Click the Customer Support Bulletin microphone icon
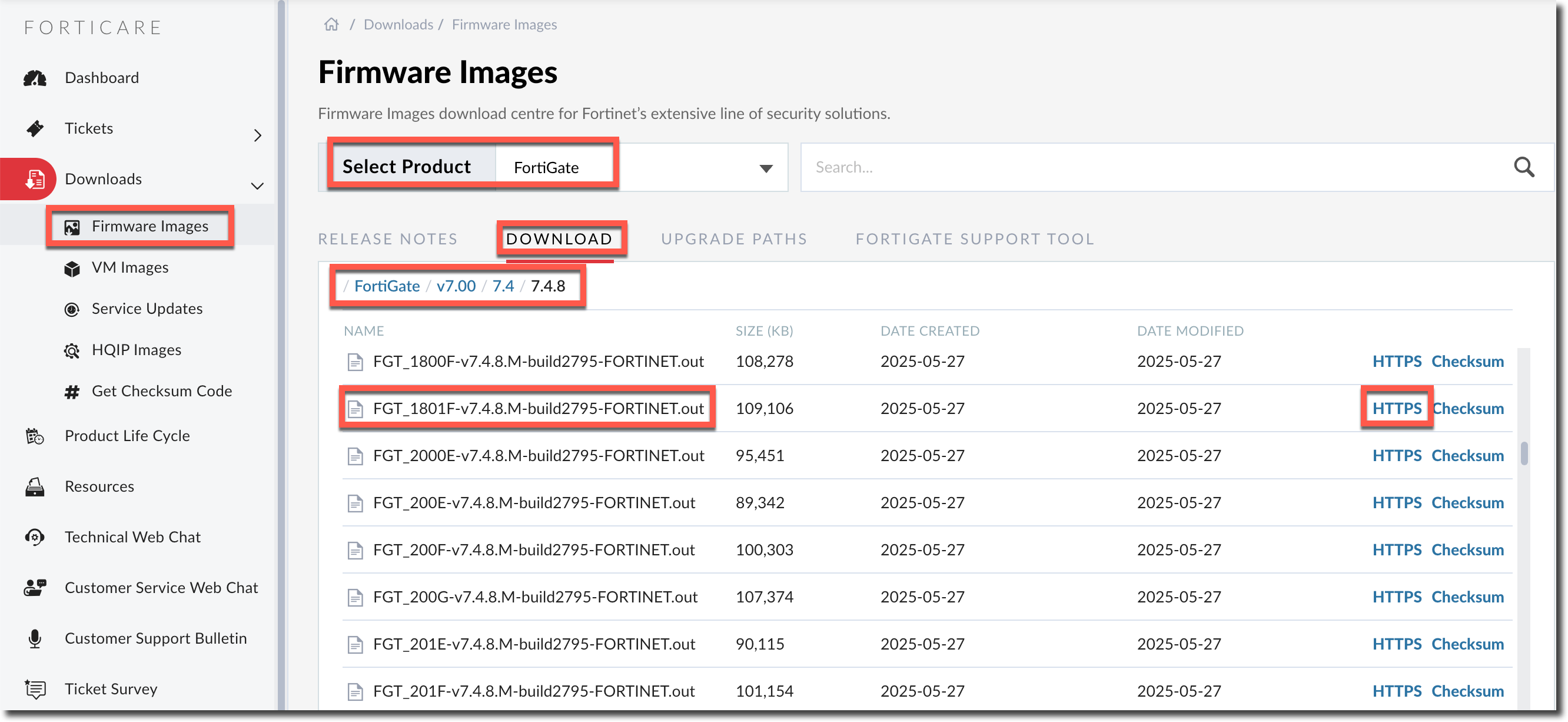Image resolution: width=1568 pixels, height=722 pixels. [x=35, y=638]
